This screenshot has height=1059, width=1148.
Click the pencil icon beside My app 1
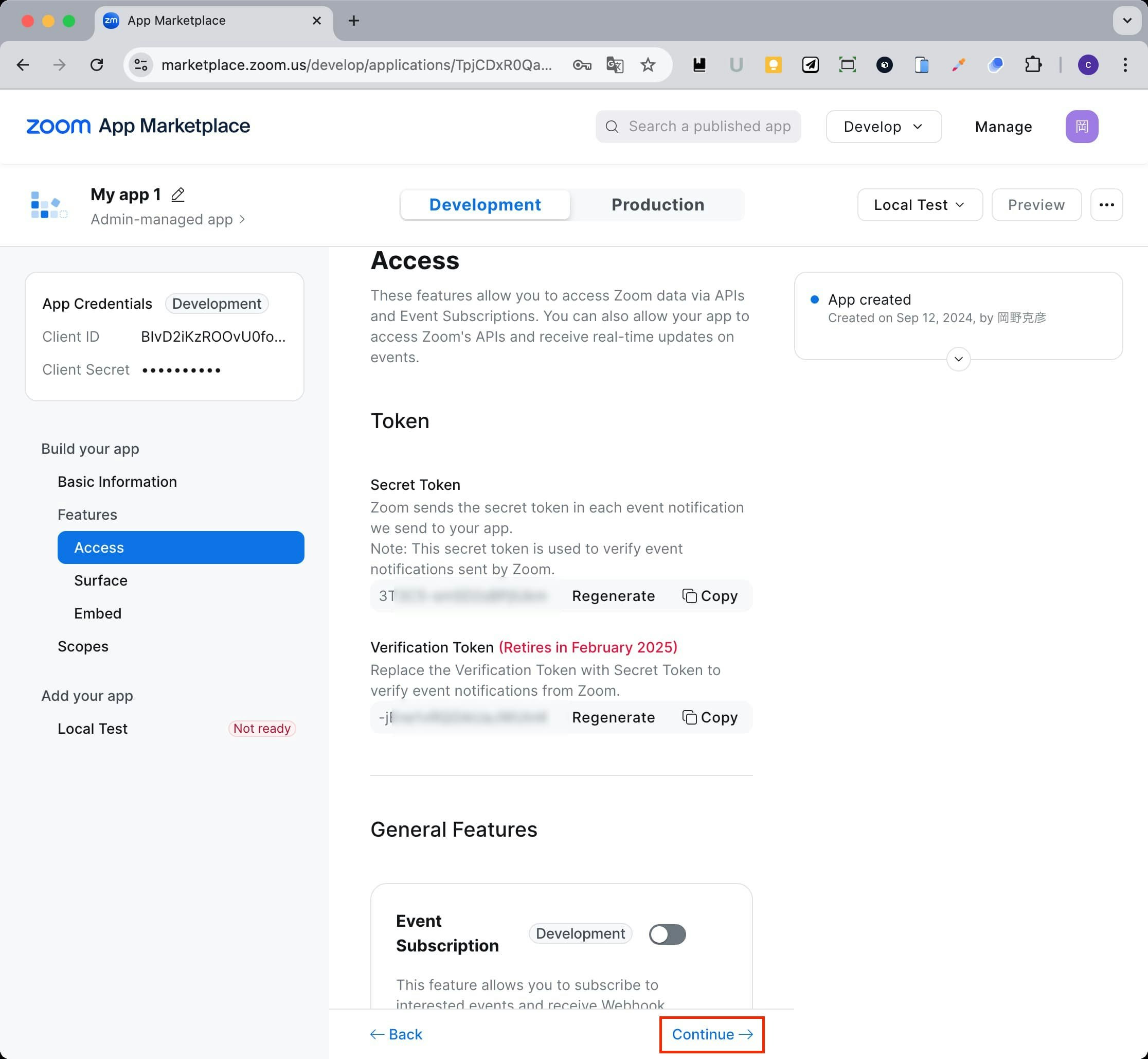pos(177,195)
